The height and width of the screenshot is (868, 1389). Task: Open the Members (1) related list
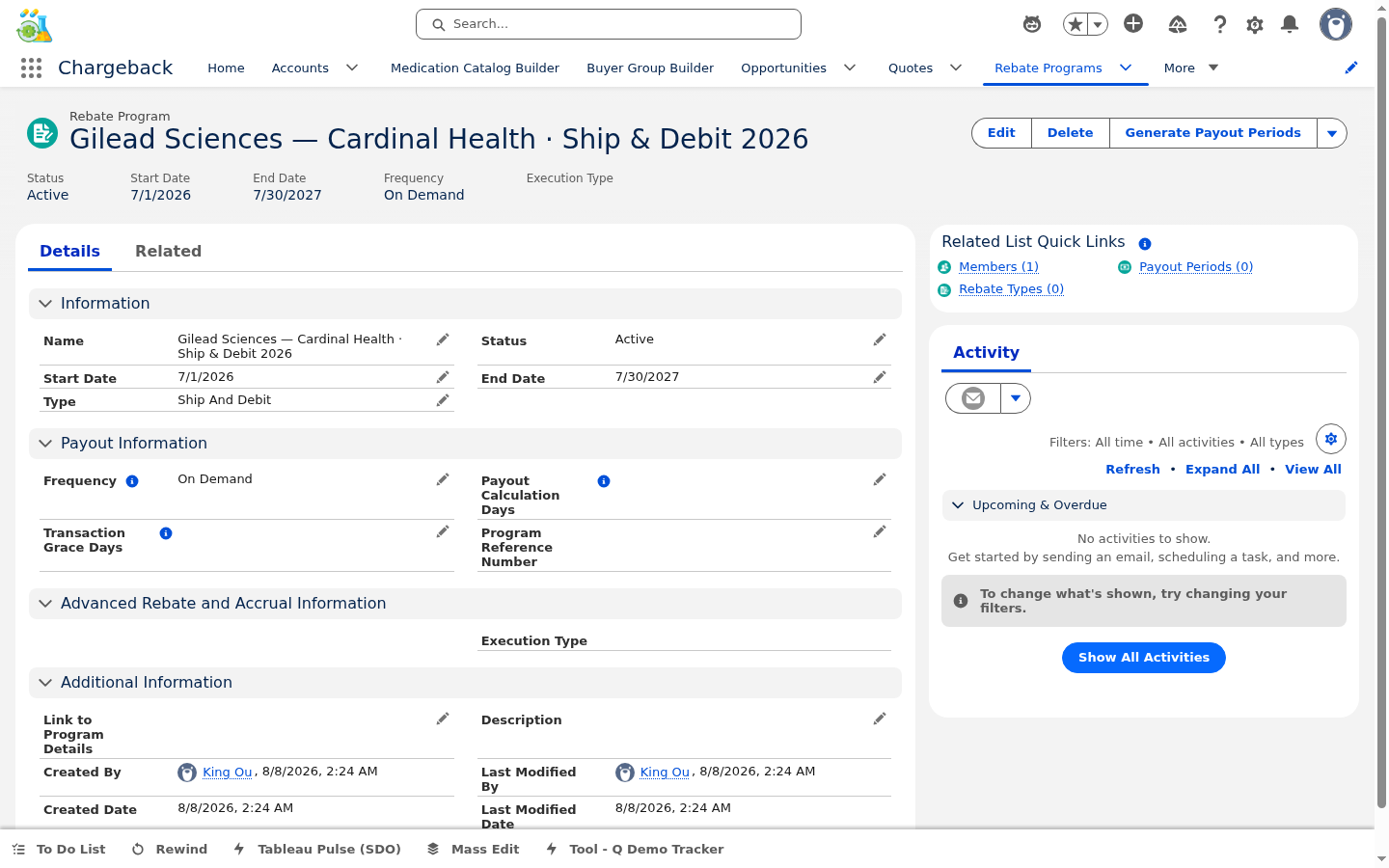pyautogui.click(x=998, y=267)
